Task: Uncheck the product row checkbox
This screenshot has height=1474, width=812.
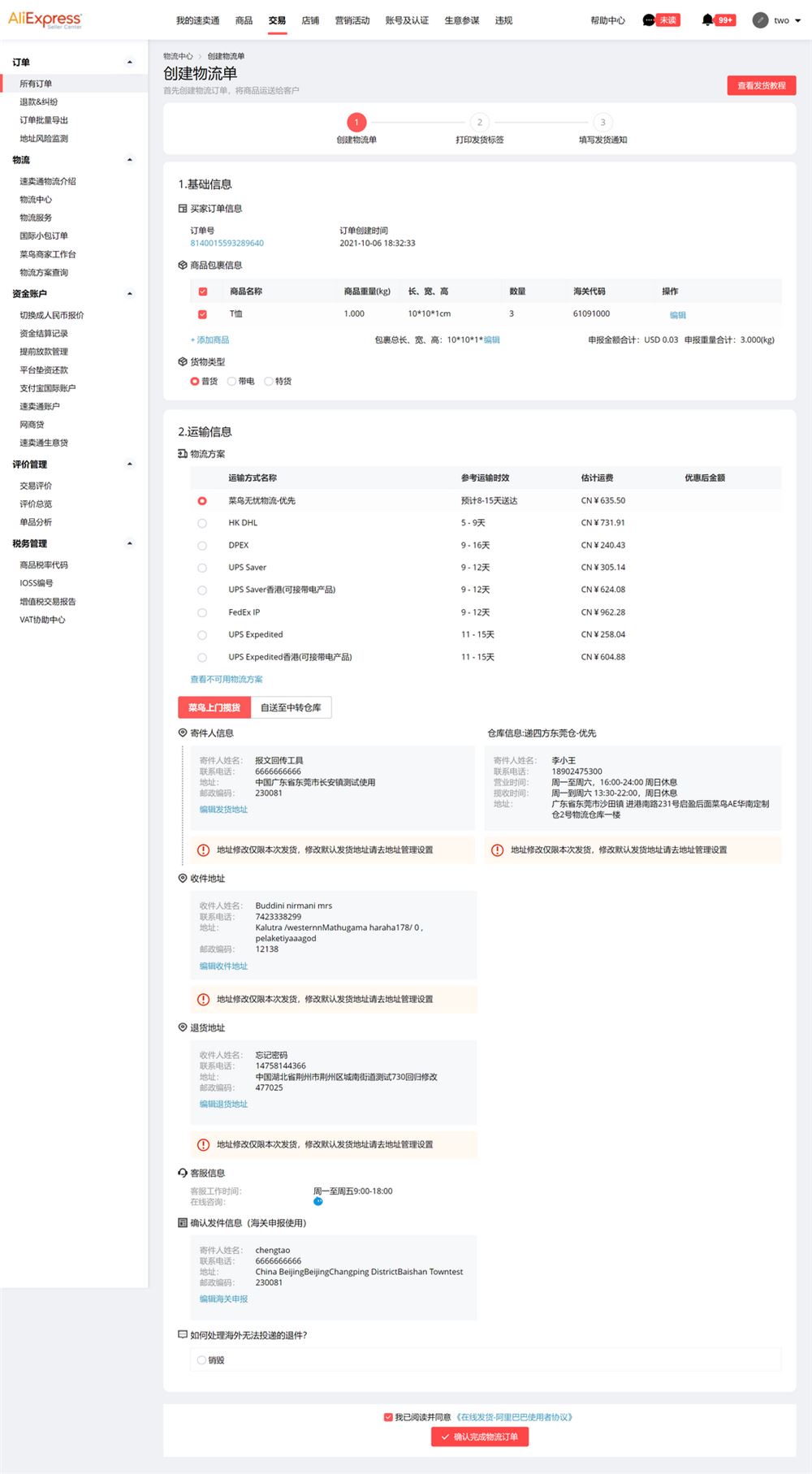Action: click(x=203, y=314)
